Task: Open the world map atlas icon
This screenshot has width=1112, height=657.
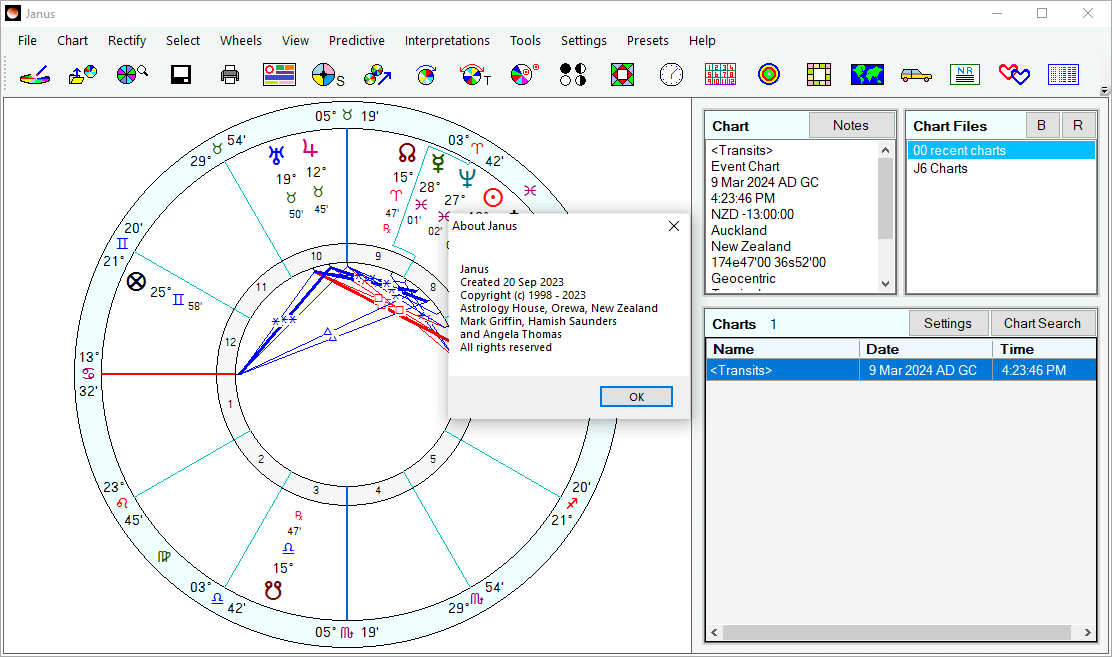Action: 867,74
